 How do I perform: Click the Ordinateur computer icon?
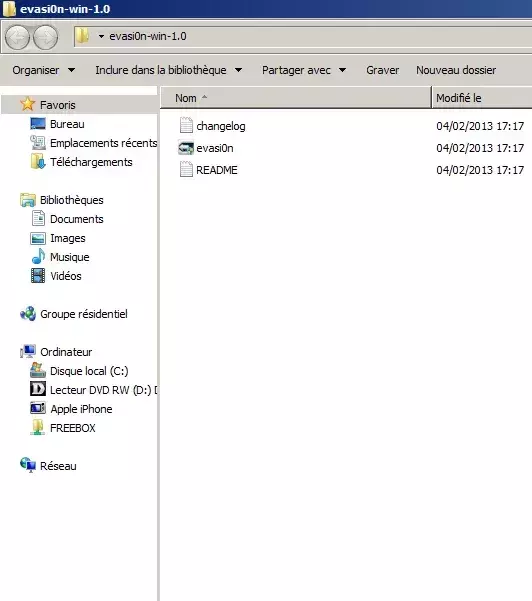[28, 351]
